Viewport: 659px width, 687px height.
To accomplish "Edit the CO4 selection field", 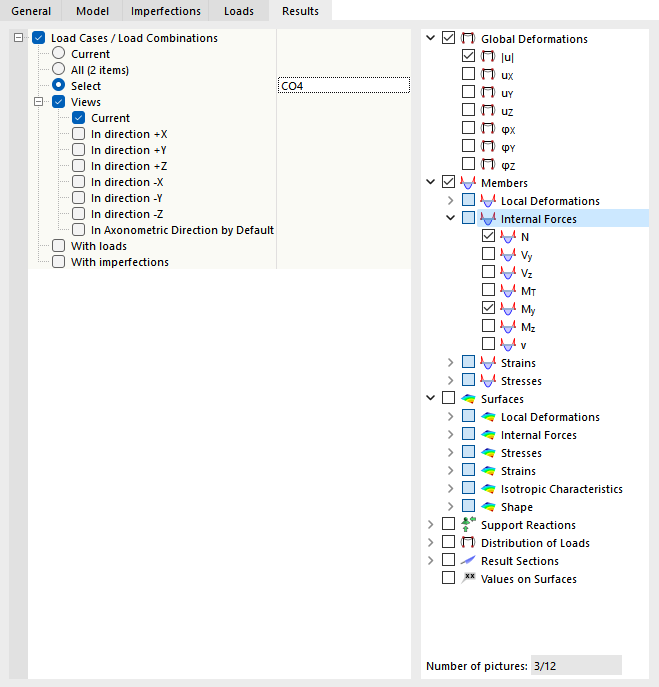I will [x=344, y=85].
